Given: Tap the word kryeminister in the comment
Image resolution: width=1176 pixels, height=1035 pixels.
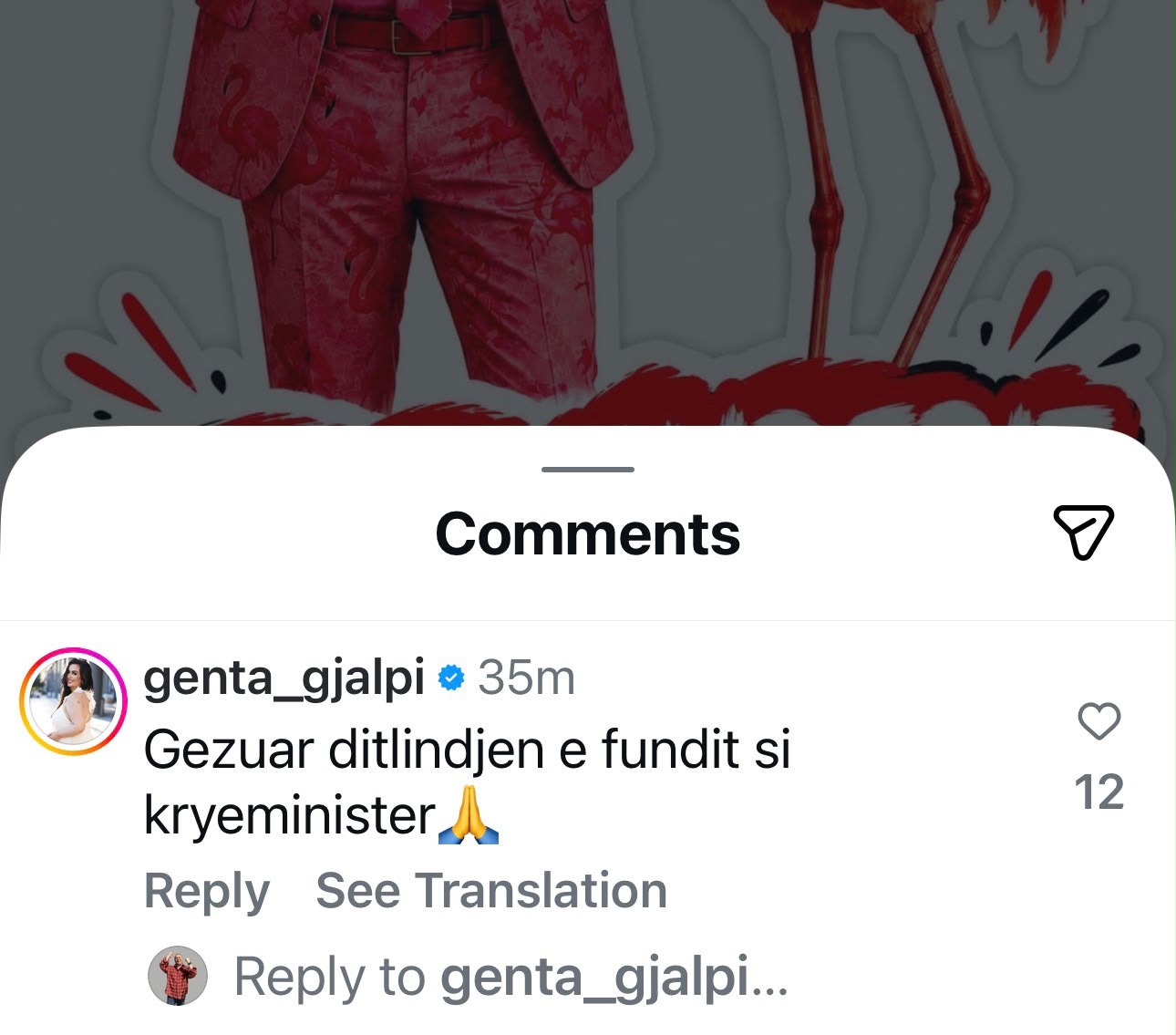Looking at the screenshot, I should (290, 816).
